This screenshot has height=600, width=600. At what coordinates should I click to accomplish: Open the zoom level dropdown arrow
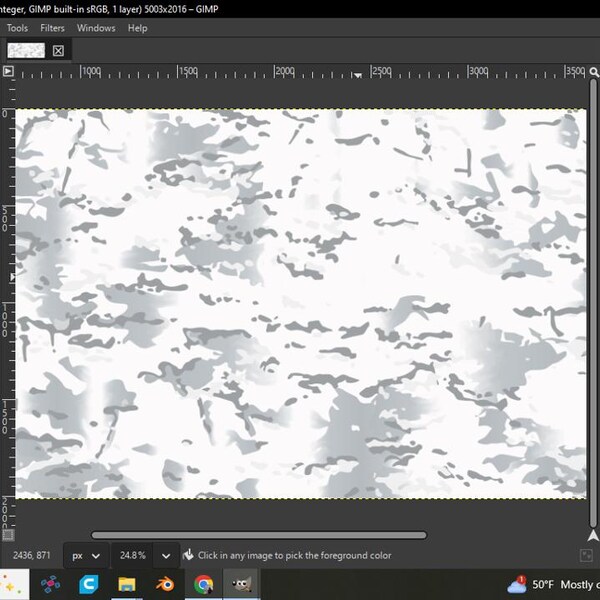pos(166,556)
